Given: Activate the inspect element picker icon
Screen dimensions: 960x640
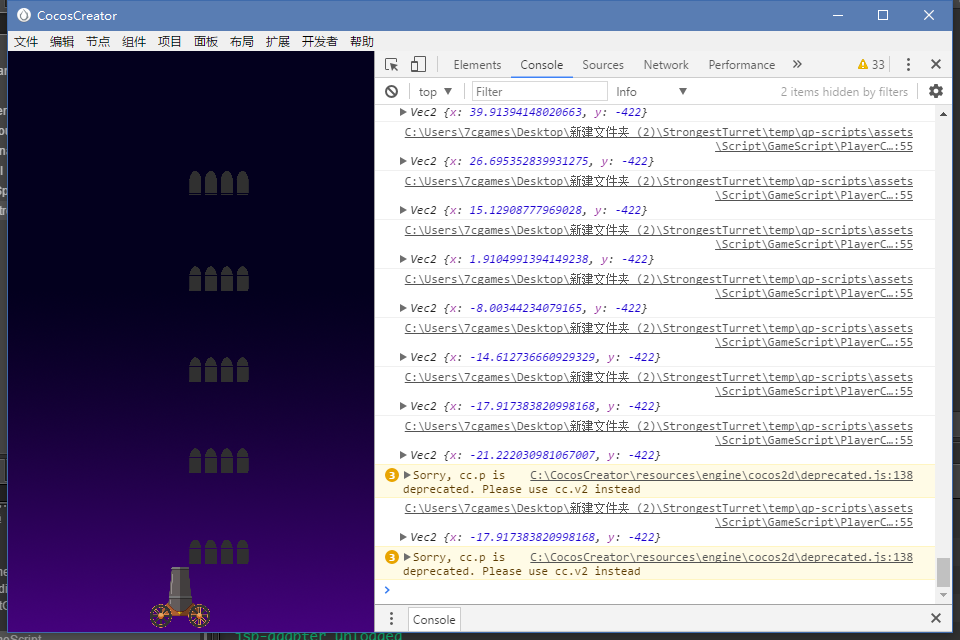Looking at the screenshot, I should [391, 64].
